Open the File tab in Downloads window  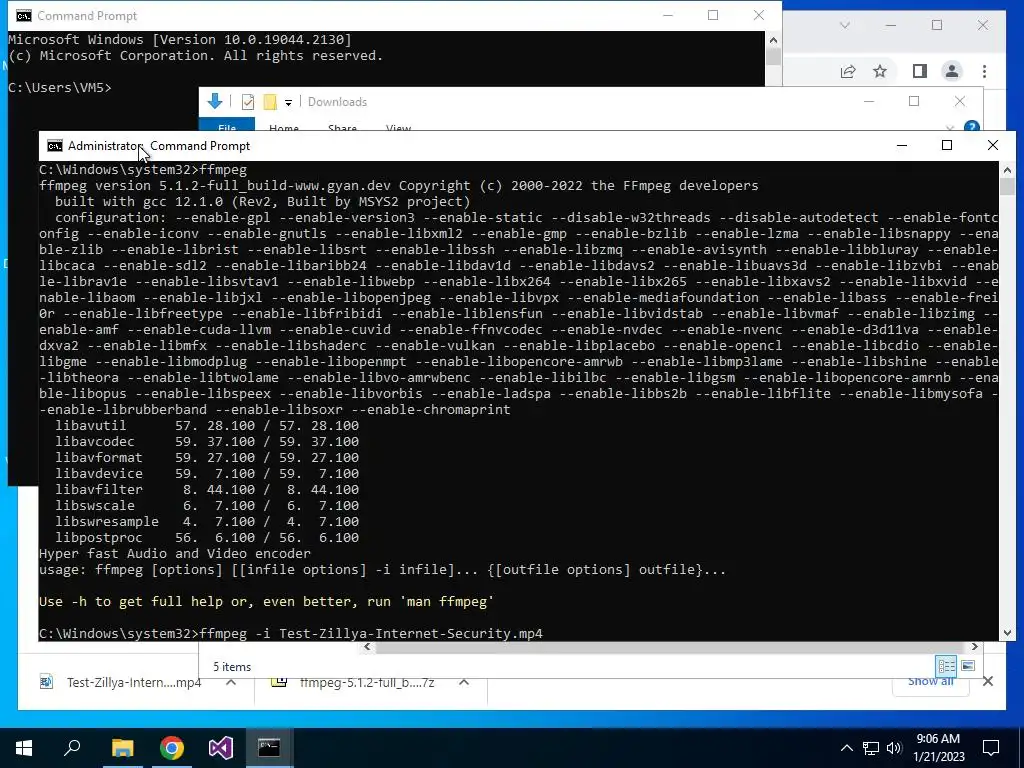(227, 127)
